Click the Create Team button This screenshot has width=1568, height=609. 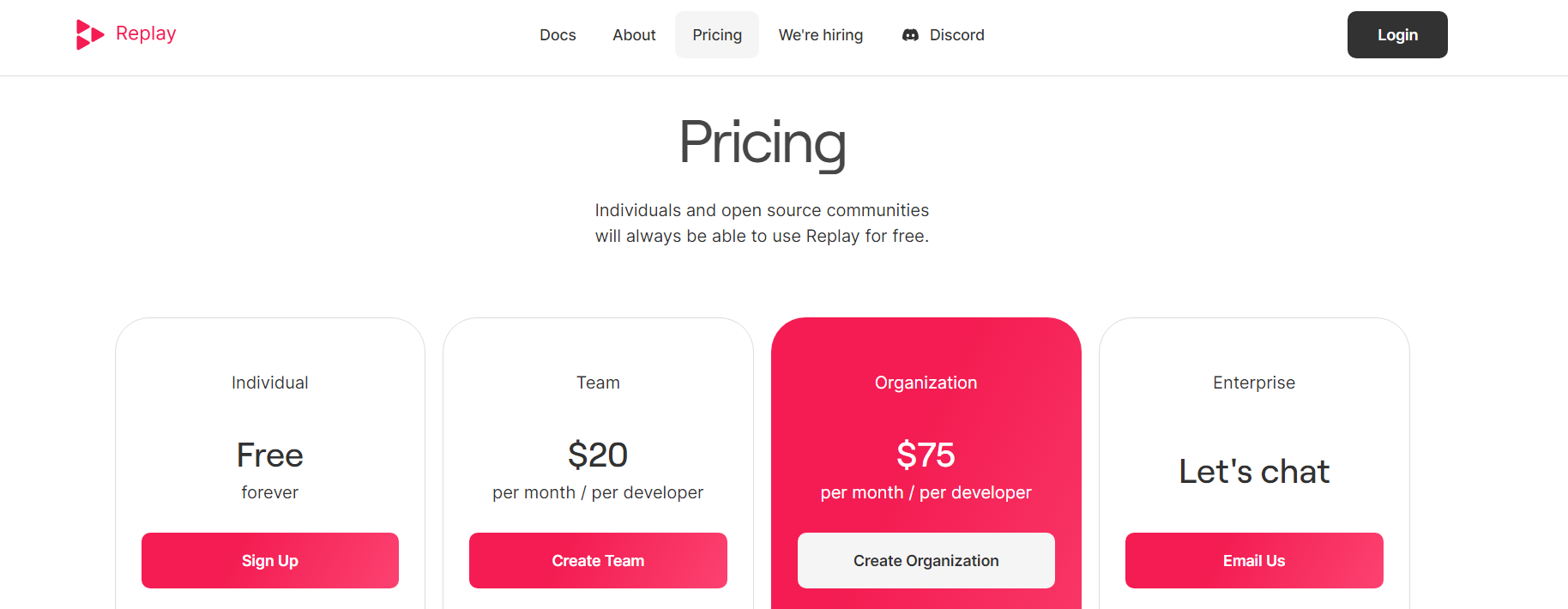click(x=598, y=561)
